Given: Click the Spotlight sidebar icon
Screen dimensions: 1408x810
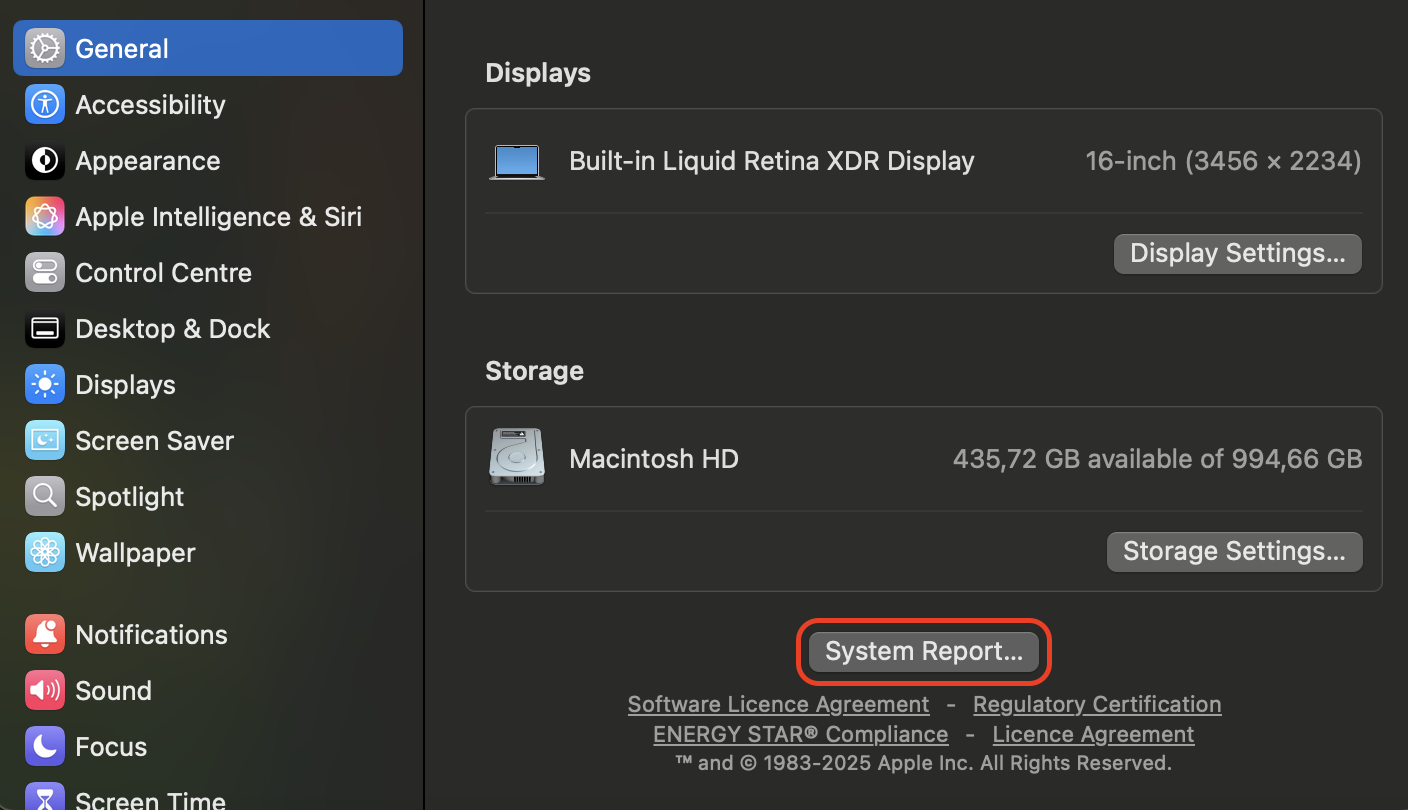Looking at the screenshot, I should 44,496.
